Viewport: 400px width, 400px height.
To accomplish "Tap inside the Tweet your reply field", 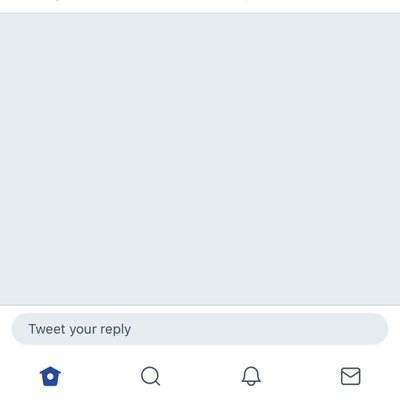I will click(x=200, y=329).
